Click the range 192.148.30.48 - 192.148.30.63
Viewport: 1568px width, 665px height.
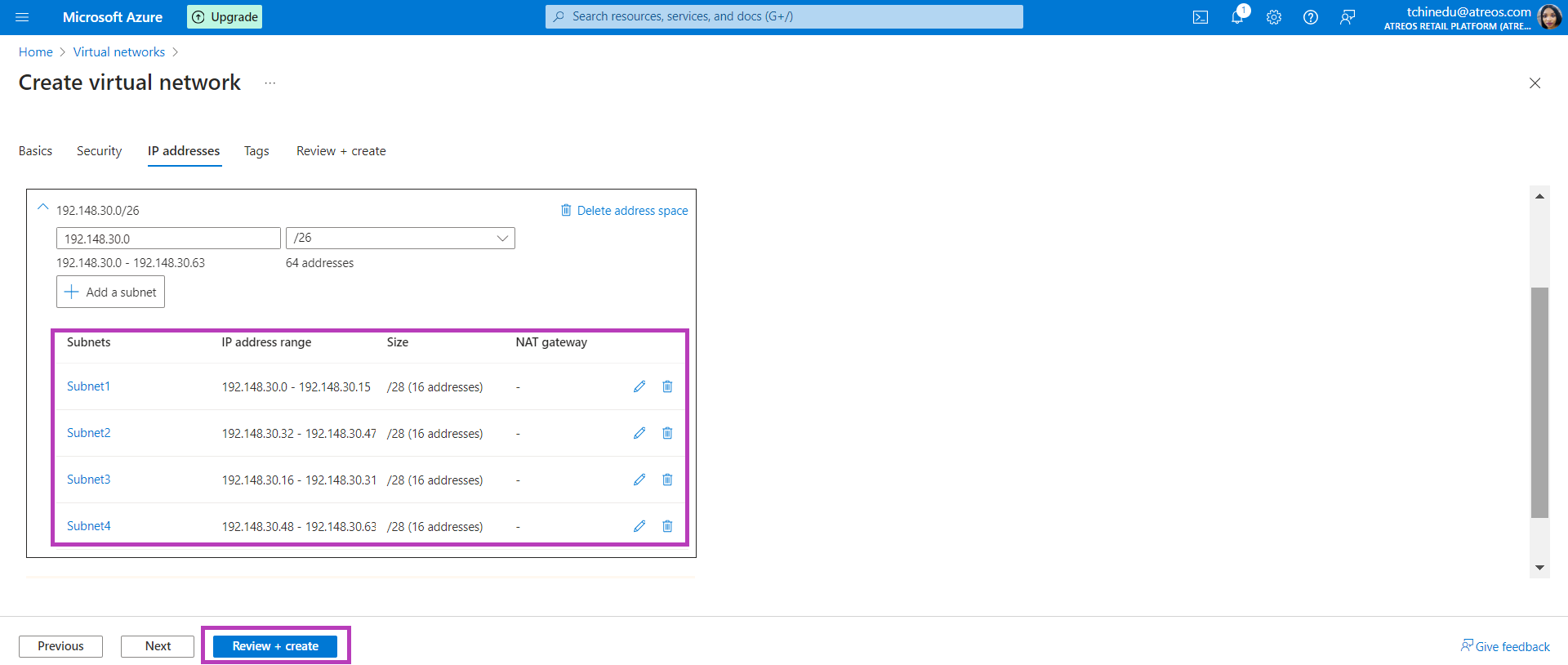[x=299, y=527]
